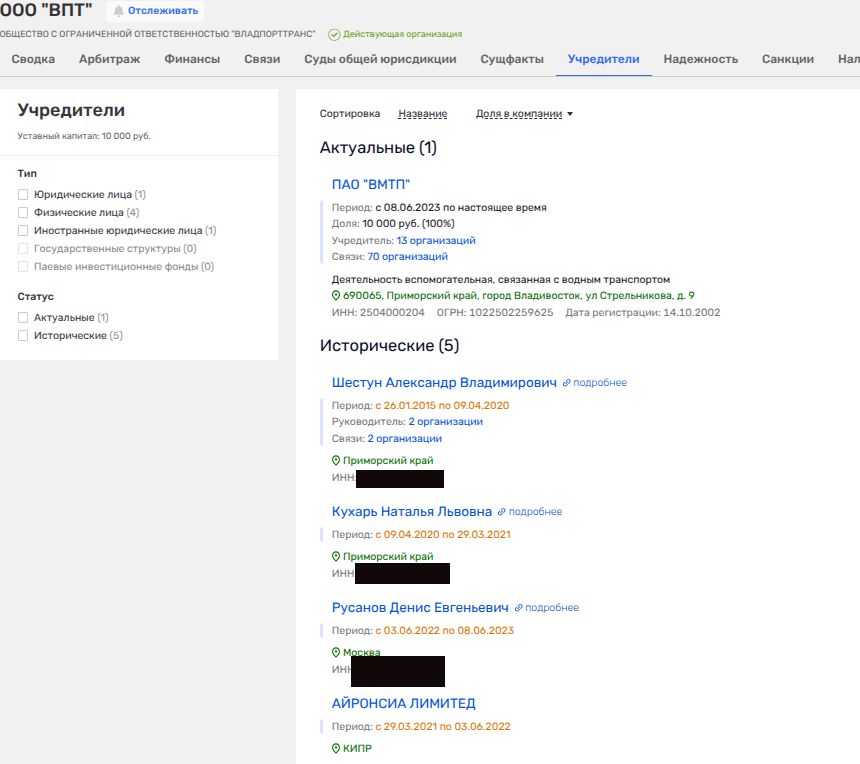Click link icon beside Кухарь Наталья Львовна
Viewport: 860px width, 764px height.
[x=502, y=512]
